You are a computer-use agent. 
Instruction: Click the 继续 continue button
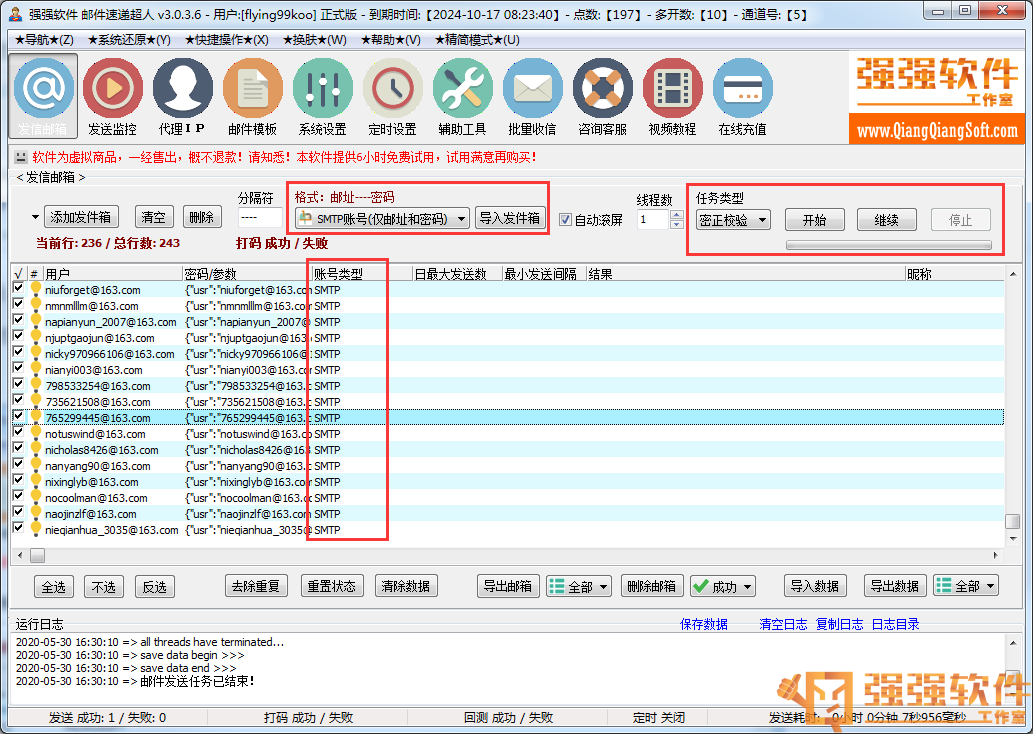(x=887, y=220)
